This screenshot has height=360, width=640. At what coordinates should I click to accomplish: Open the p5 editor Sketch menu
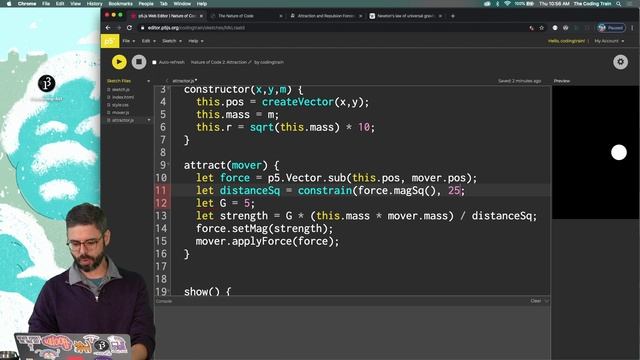point(172,41)
